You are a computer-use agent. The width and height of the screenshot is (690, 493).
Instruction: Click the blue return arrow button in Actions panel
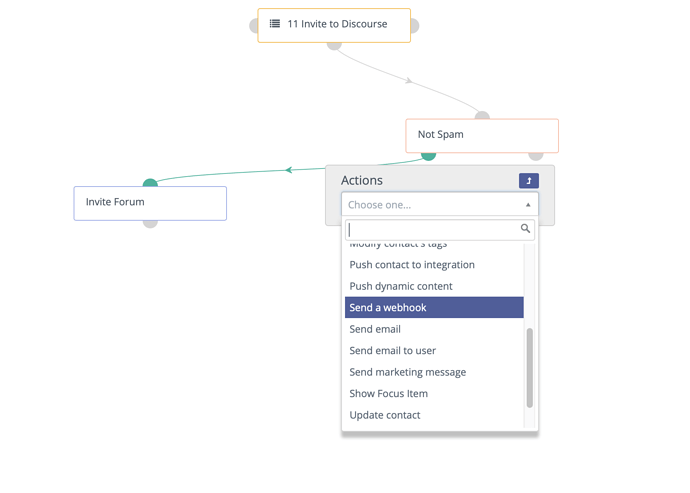[x=529, y=180]
